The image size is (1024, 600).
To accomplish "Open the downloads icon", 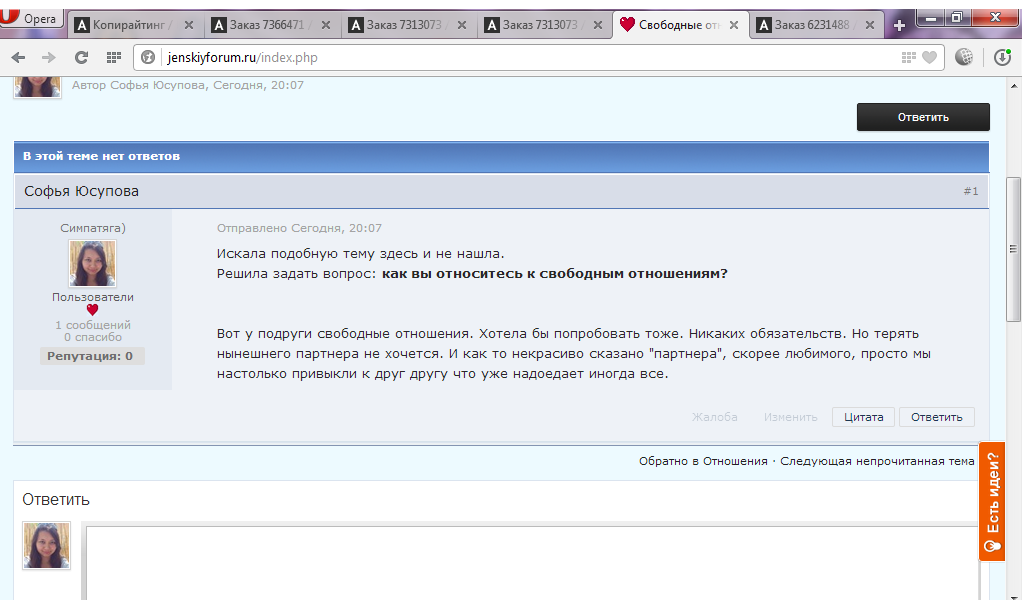I will point(1002,57).
